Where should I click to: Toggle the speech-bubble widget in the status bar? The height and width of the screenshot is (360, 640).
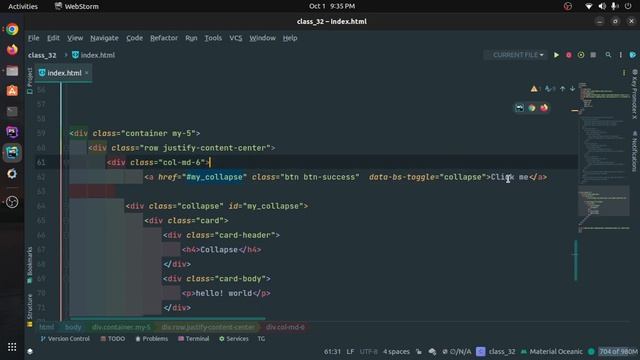432,351
